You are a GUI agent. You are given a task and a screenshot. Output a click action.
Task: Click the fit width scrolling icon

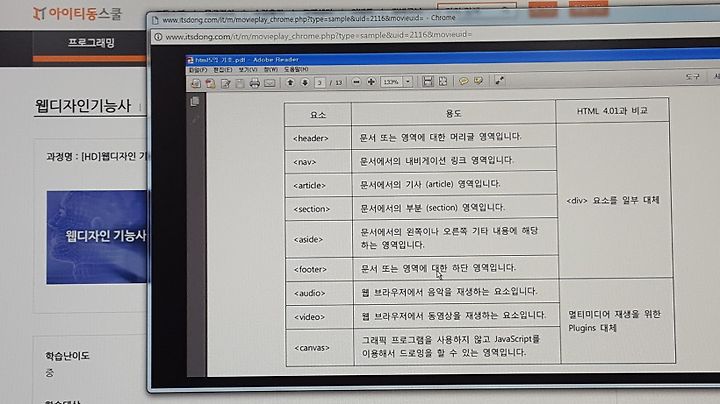point(428,82)
